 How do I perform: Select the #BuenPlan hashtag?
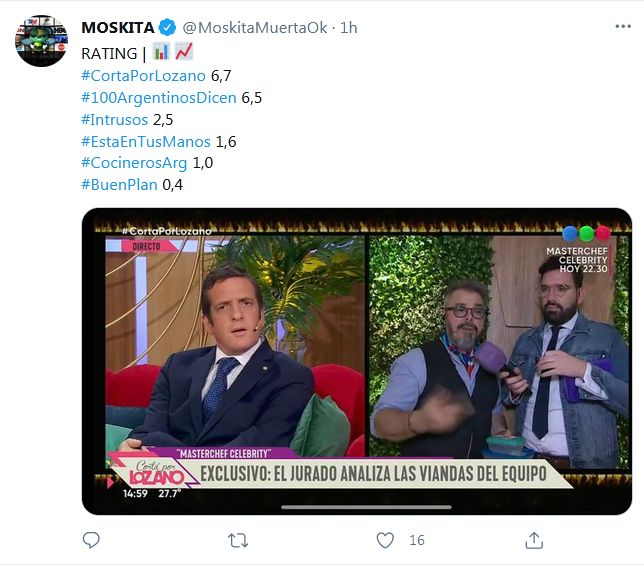(x=120, y=185)
